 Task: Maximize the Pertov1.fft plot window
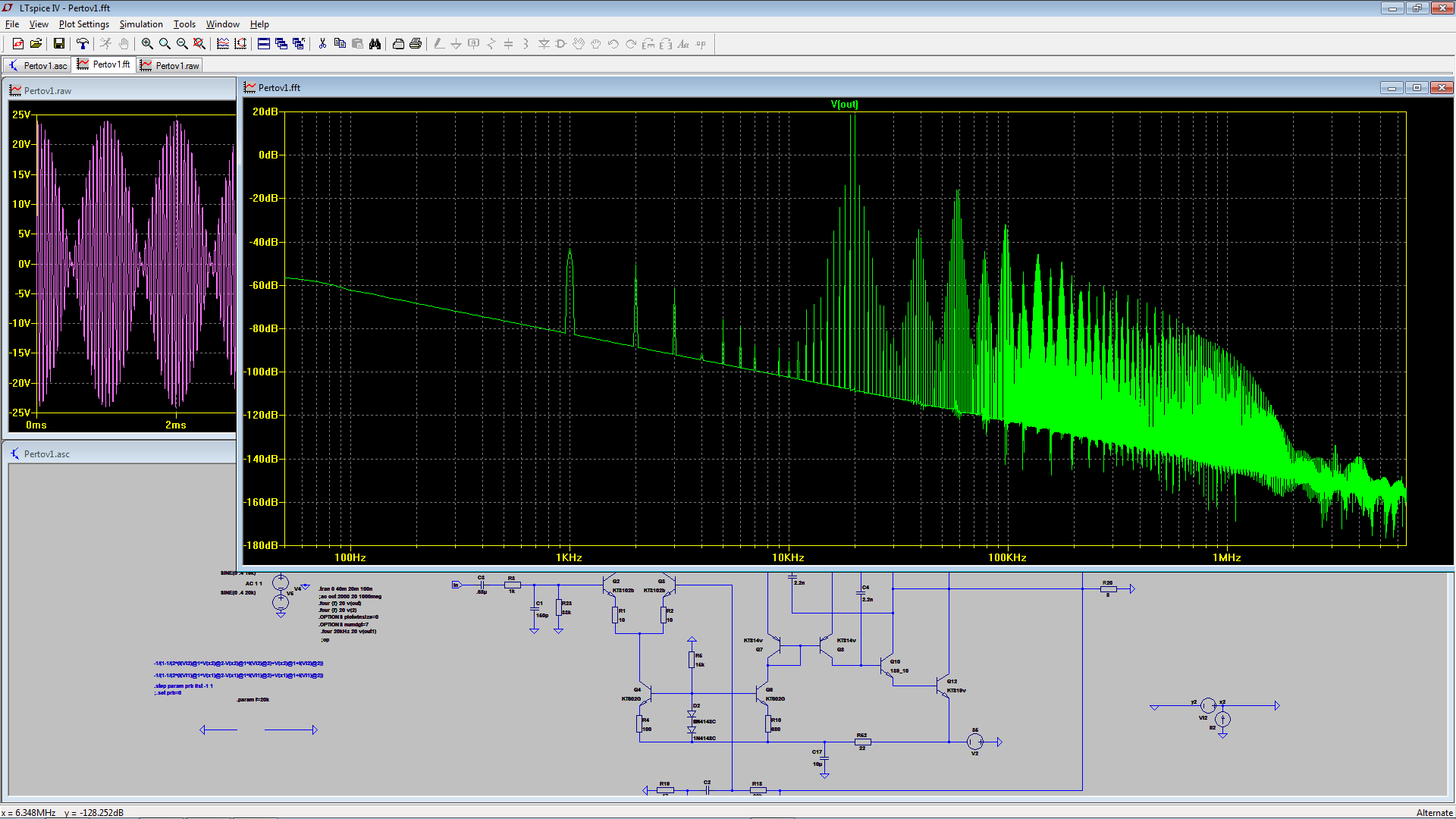(x=1416, y=88)
